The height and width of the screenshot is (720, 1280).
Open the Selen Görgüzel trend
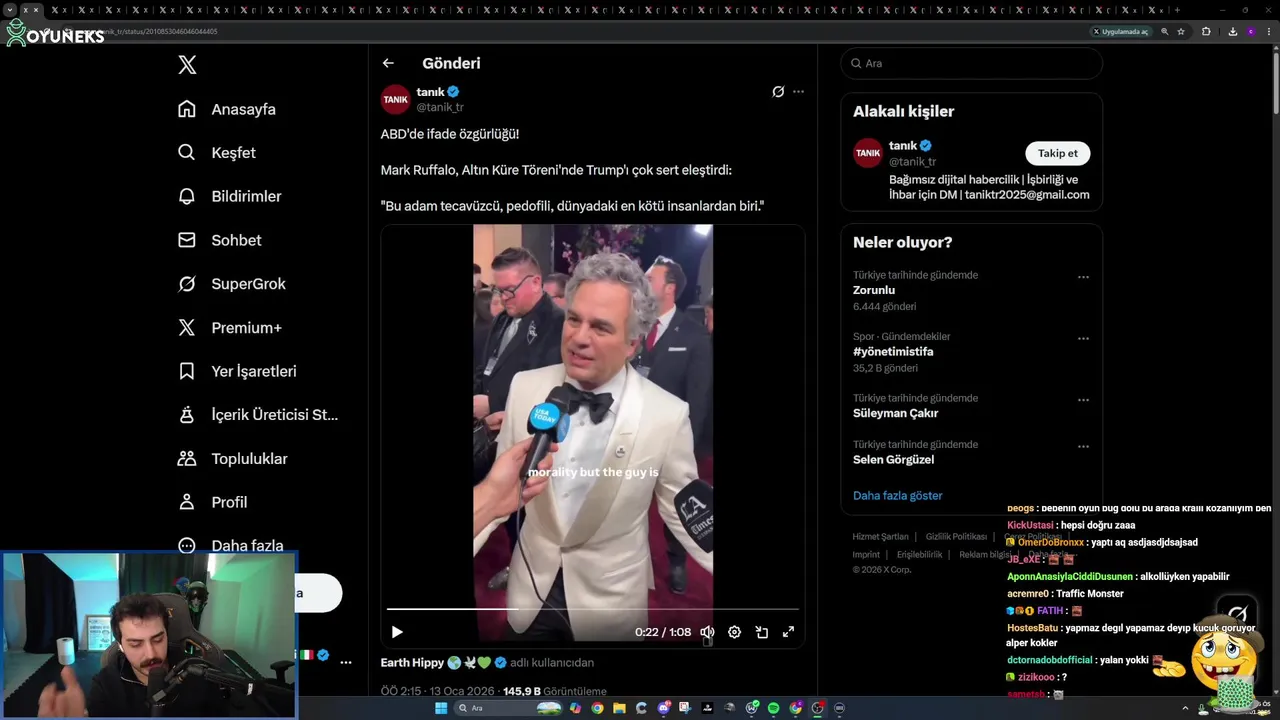893,460
